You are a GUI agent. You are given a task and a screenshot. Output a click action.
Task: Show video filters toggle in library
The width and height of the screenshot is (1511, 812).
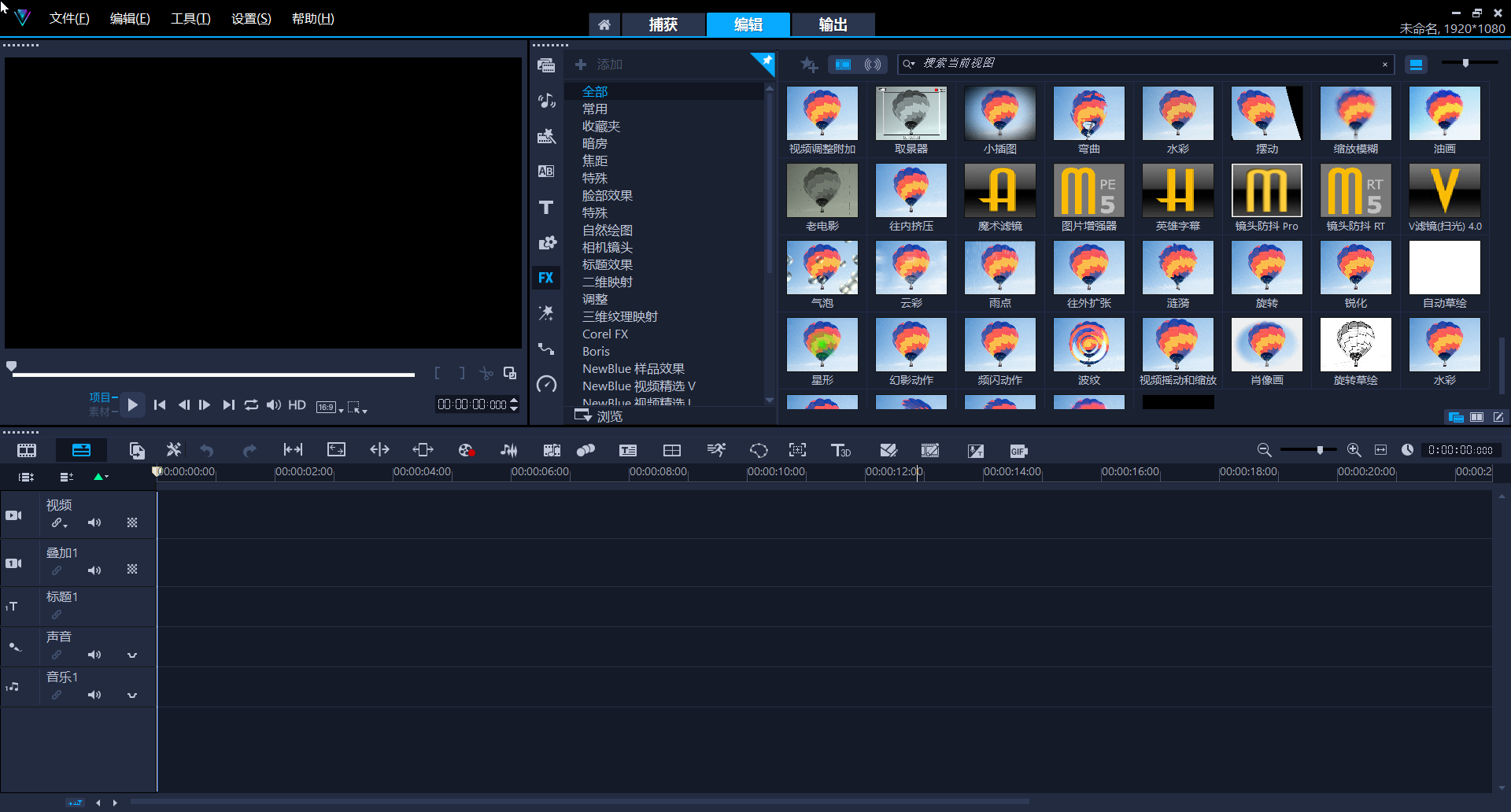(844, 65)
